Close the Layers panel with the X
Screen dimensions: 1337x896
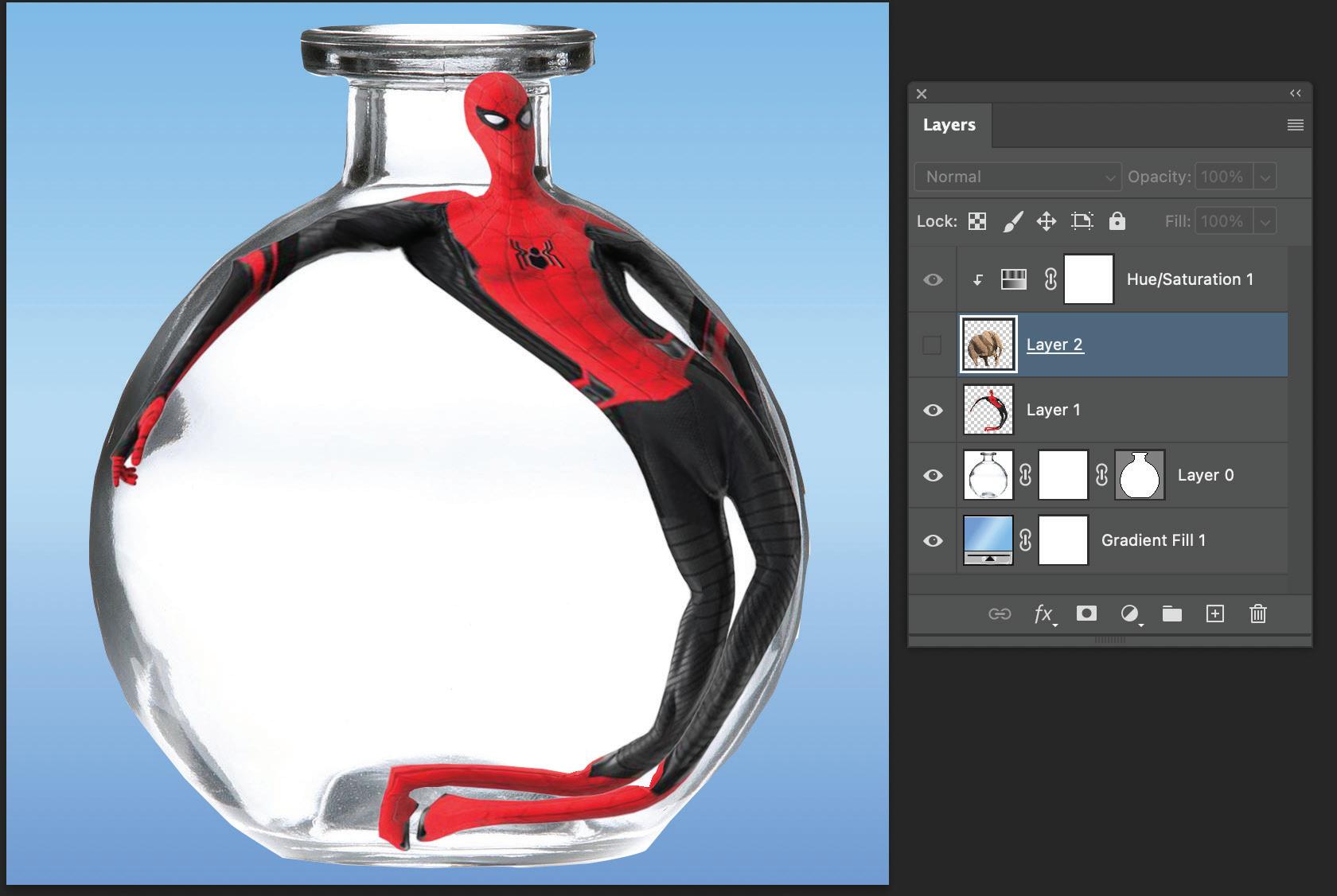pyautogui.click(x=922, y=94)
